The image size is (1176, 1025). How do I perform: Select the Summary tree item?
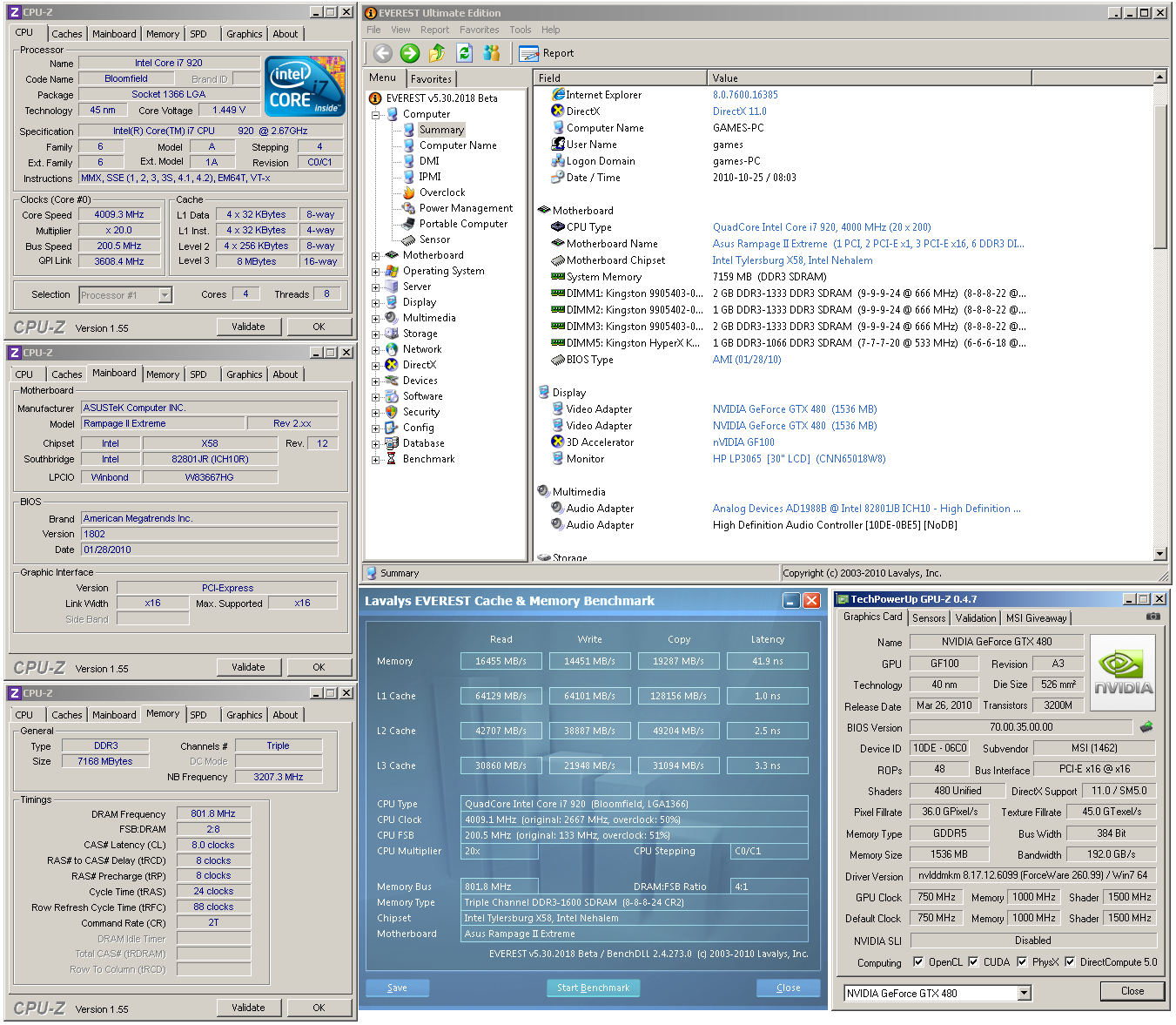pos(441,130)
